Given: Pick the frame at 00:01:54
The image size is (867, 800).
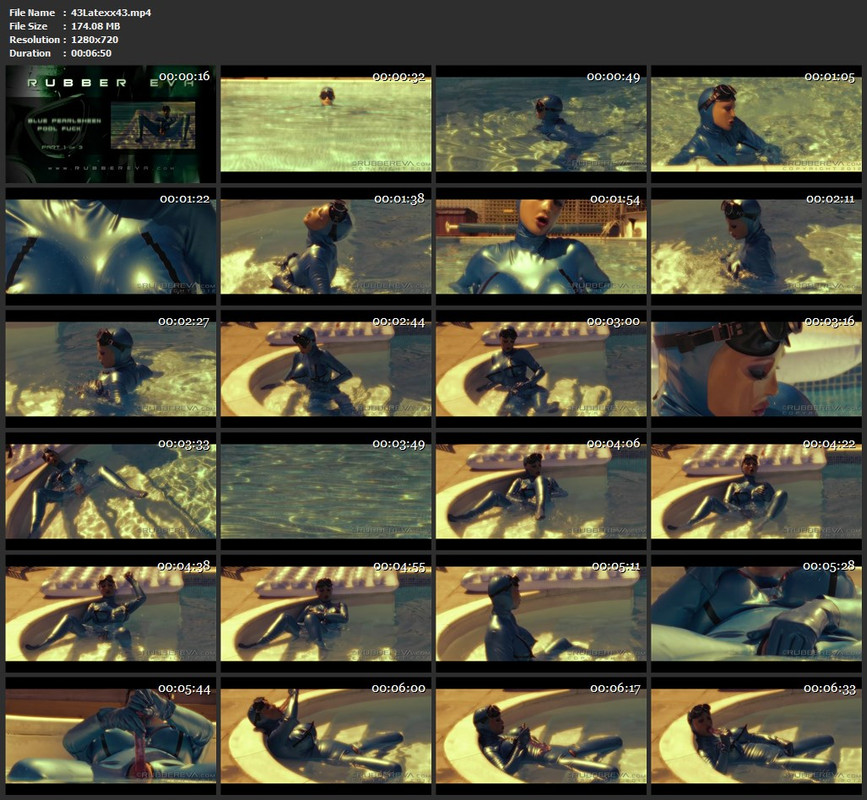Looking at the screenshot, I should pos(541,247).
